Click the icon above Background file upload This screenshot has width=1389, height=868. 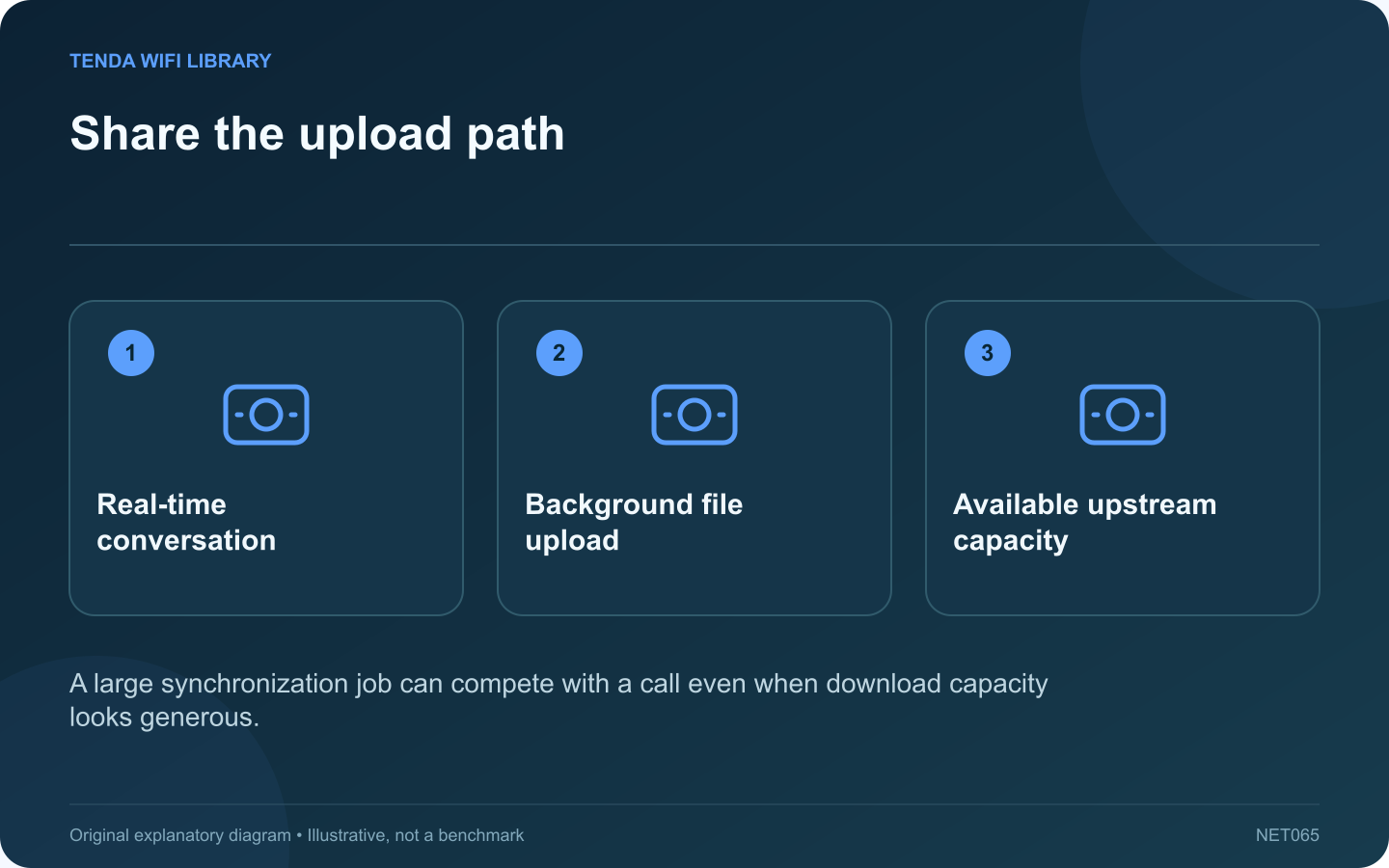(694, 415)
